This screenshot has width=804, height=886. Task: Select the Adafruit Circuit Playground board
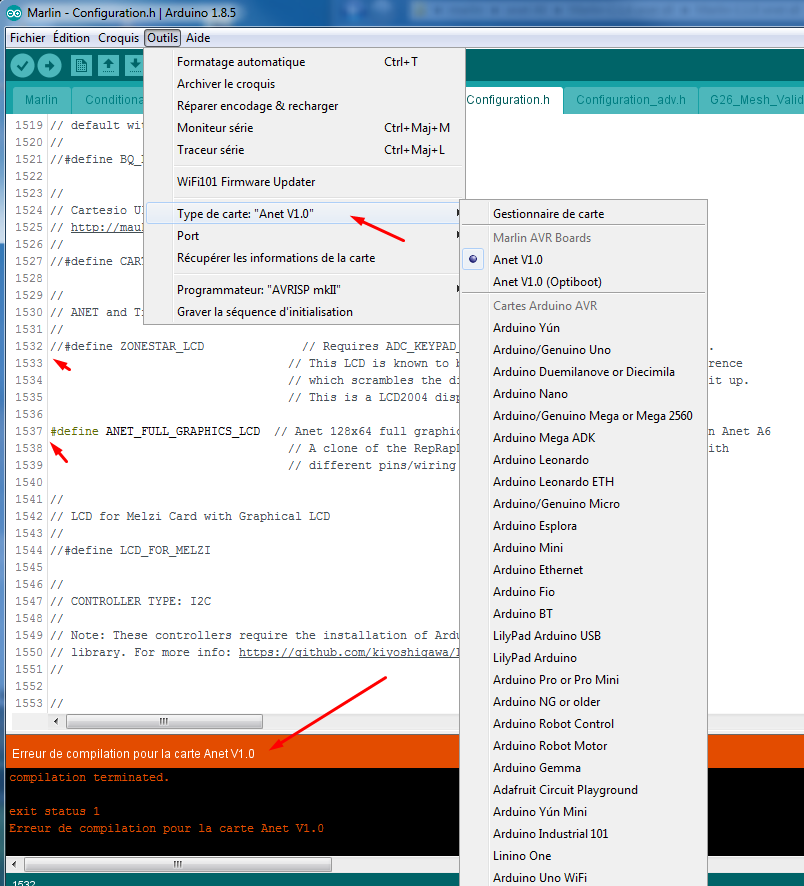click(x=584, y=791)
